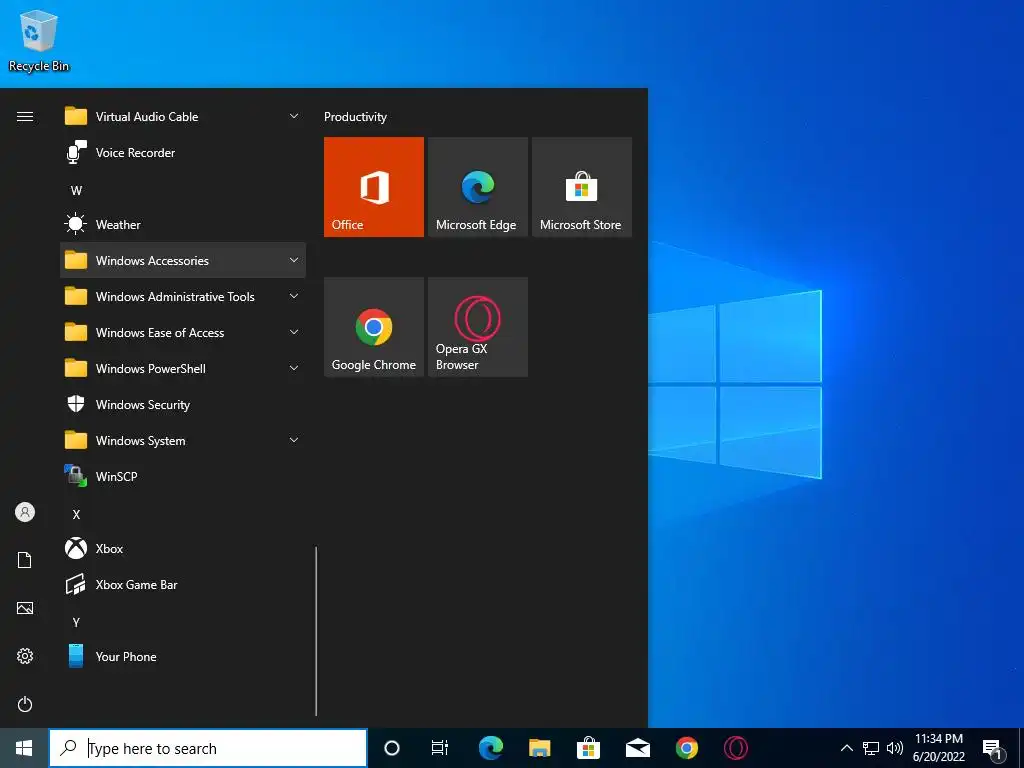Show hidden system tray icons
The height and width of the screenshot is (768, 1024).
846,748
